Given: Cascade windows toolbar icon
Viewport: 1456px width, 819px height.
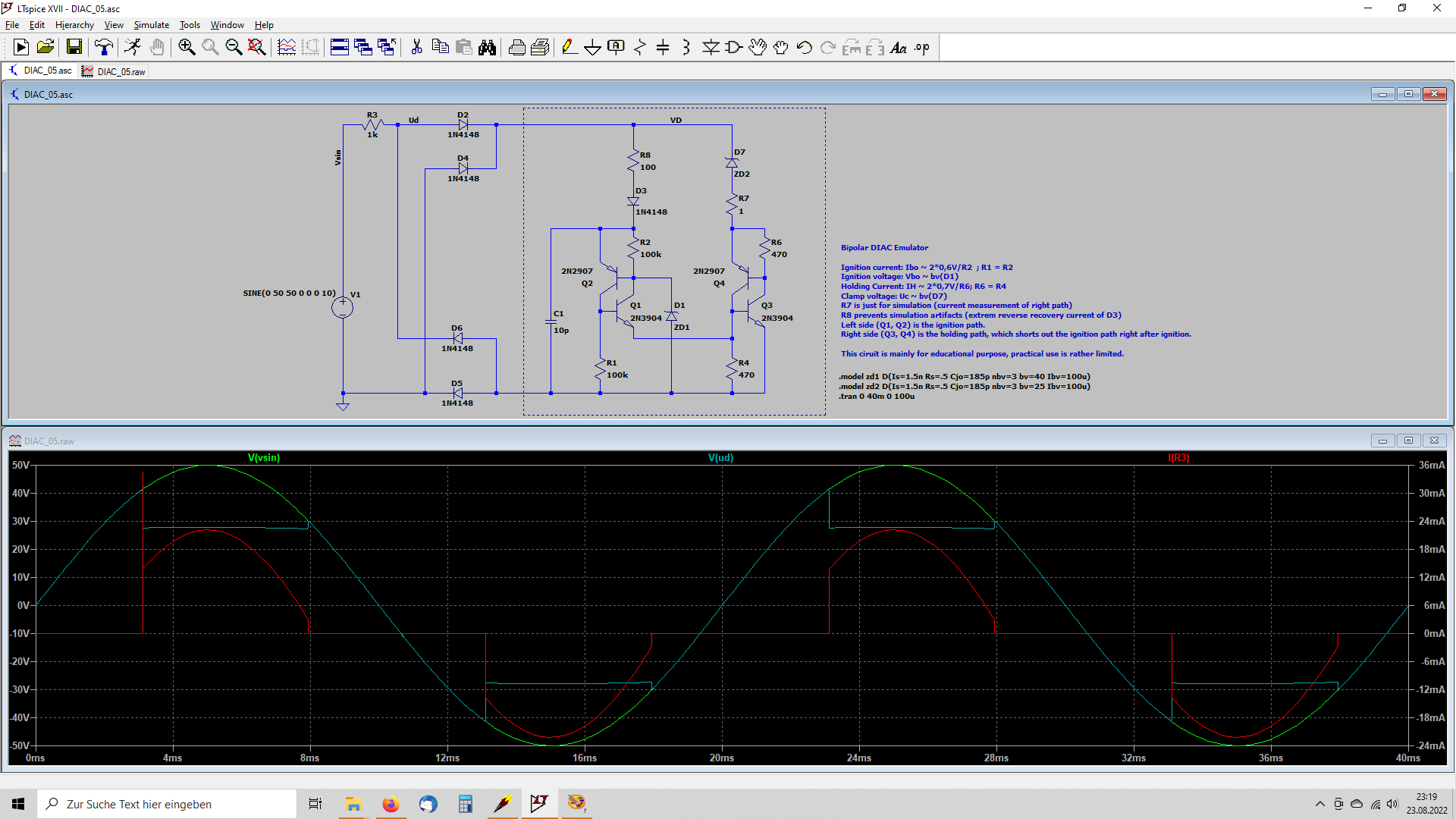Looking at the screenshot, I should point(363,47).
